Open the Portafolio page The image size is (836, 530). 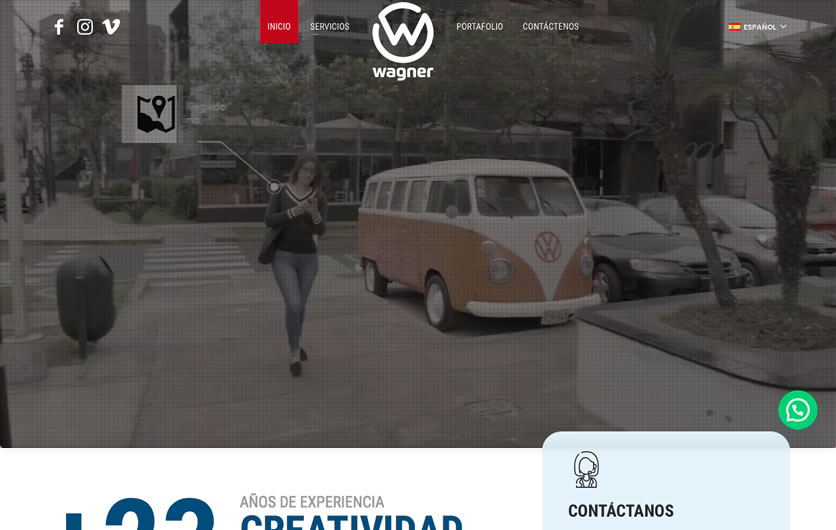coord(479,27)
